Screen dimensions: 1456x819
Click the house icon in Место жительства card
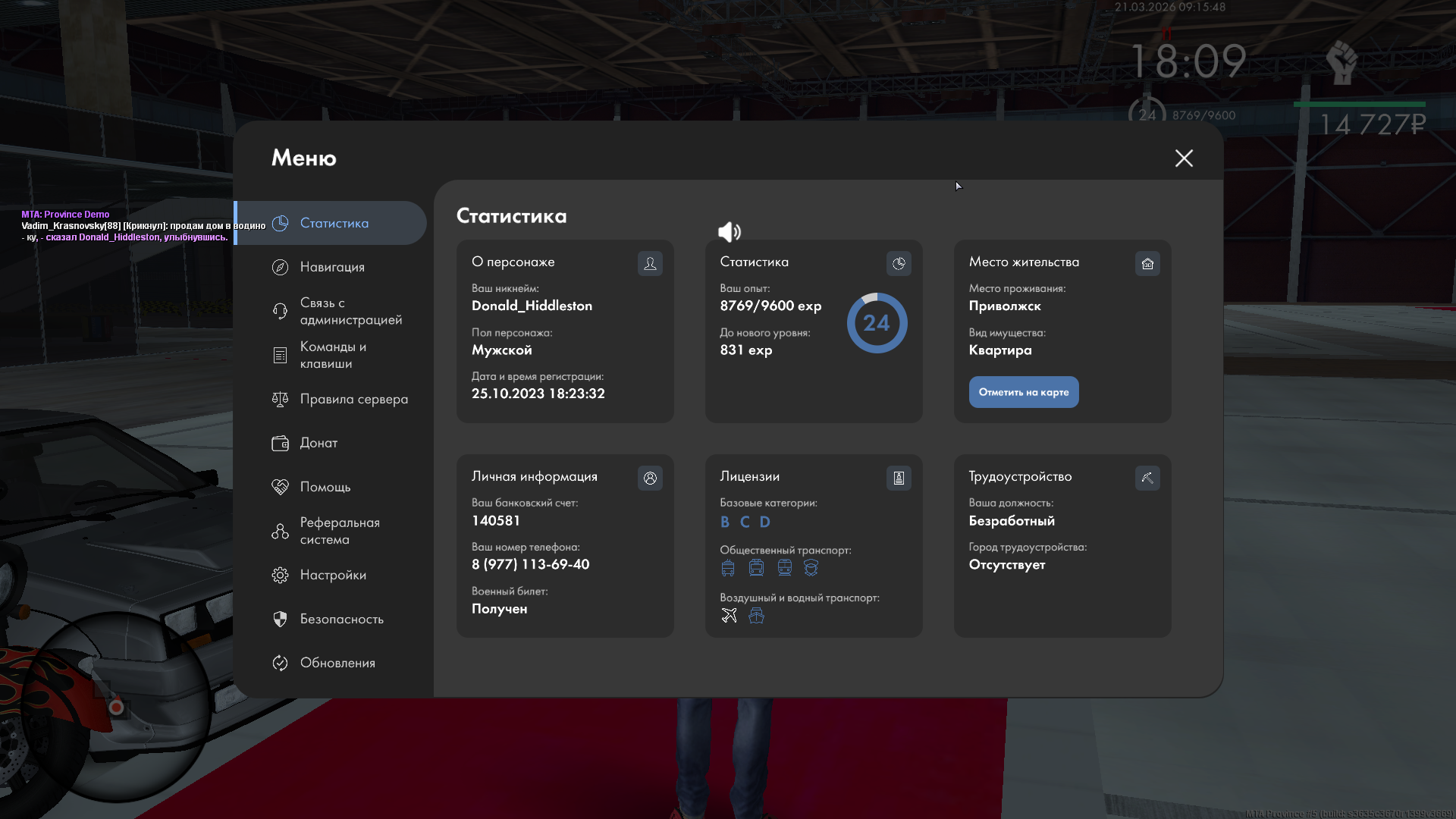(x=1147, y=263)
